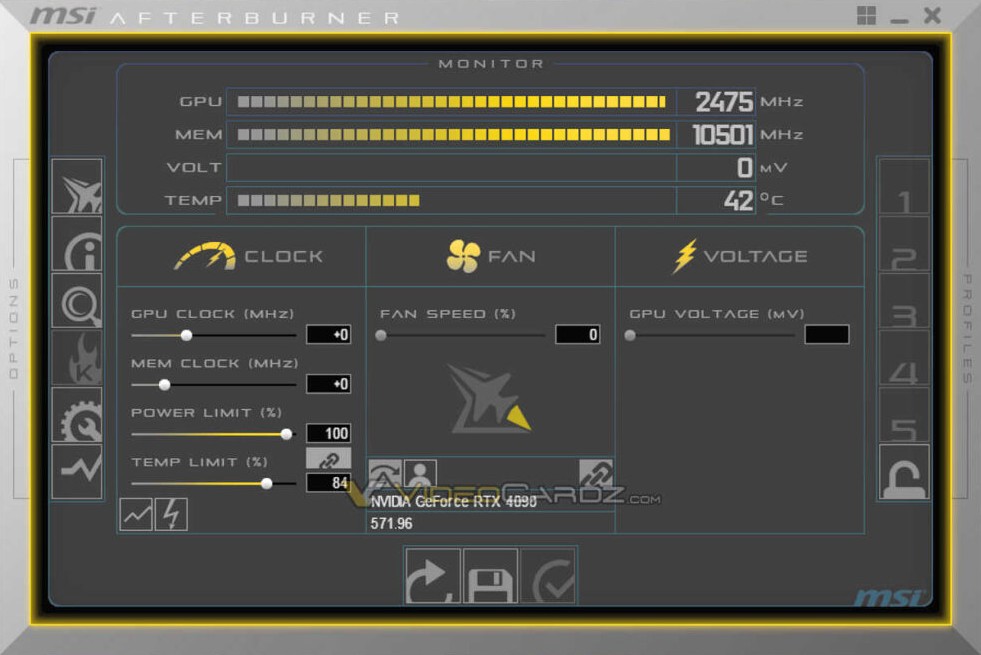The height and width of the screenshot is (655, 981).
Task: Click the empty GPU Voltage value field
Action: (x=826, y=334)
